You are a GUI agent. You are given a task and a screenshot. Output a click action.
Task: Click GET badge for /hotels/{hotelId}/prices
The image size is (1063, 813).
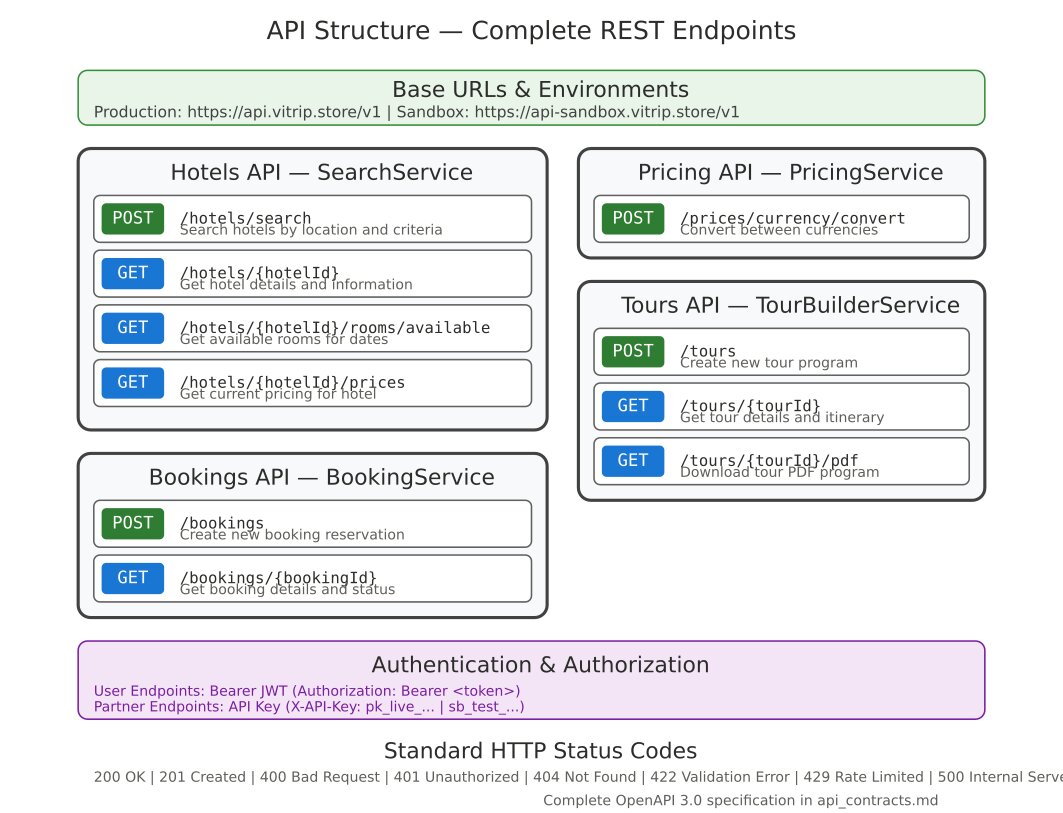[133, 383]
